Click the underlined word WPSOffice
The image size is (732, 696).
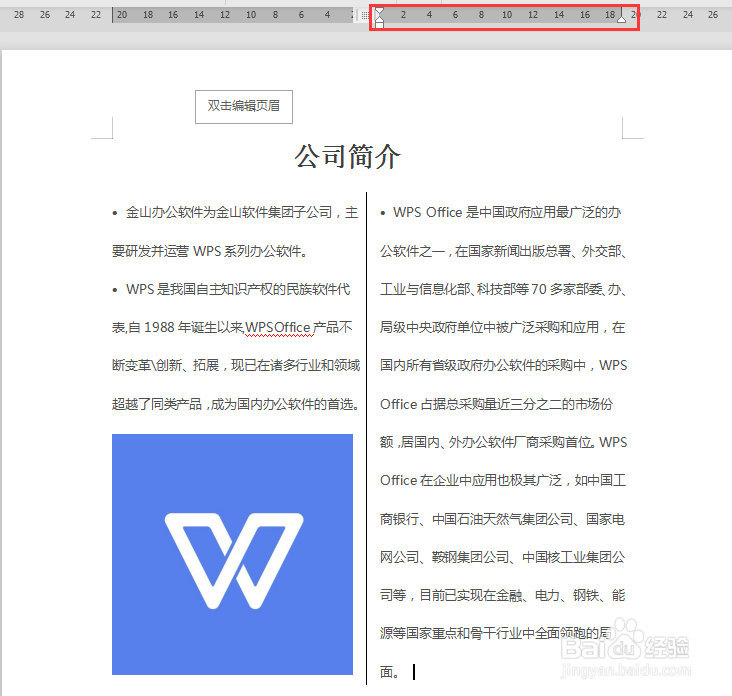(278, 328)
